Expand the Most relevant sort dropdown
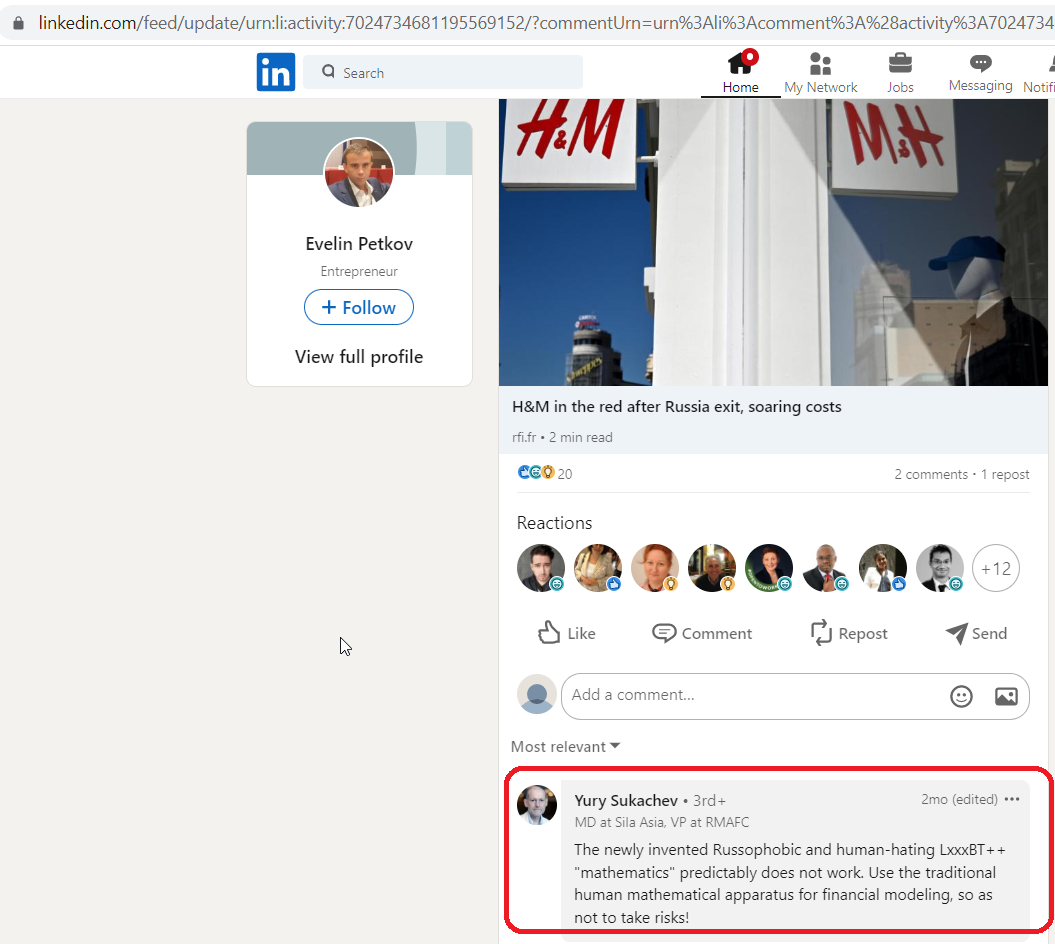 565,747
